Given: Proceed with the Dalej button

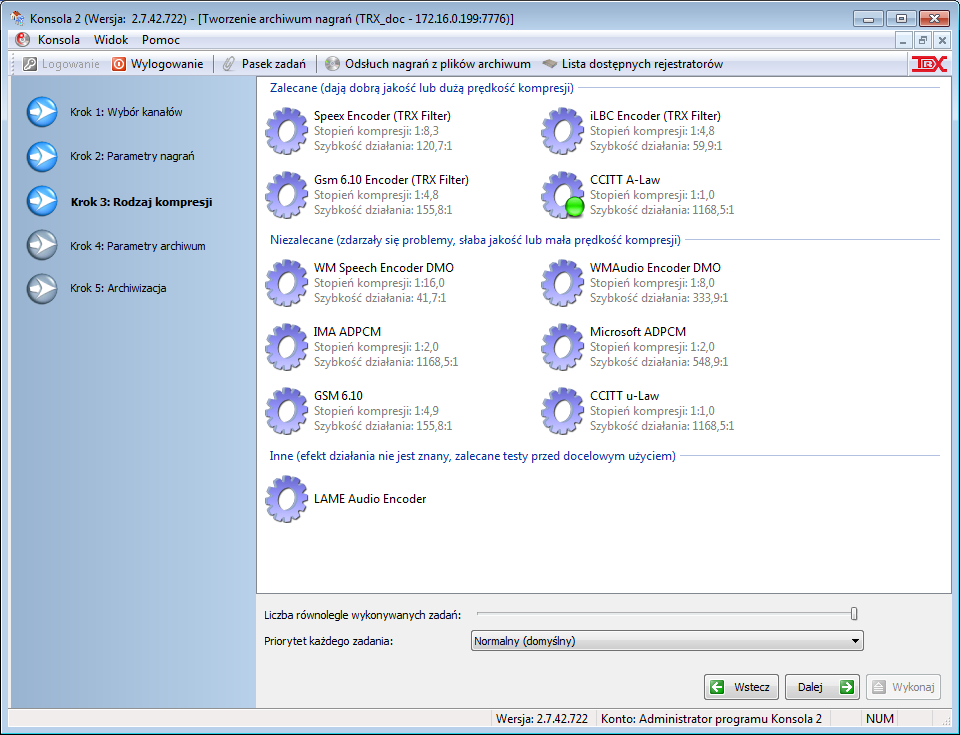Looking at the screenshot, I should [822, 687].
